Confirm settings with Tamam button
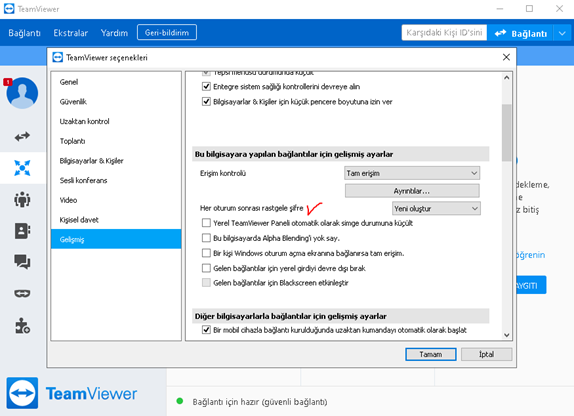The image size is (574, 416). pos(431,354)
